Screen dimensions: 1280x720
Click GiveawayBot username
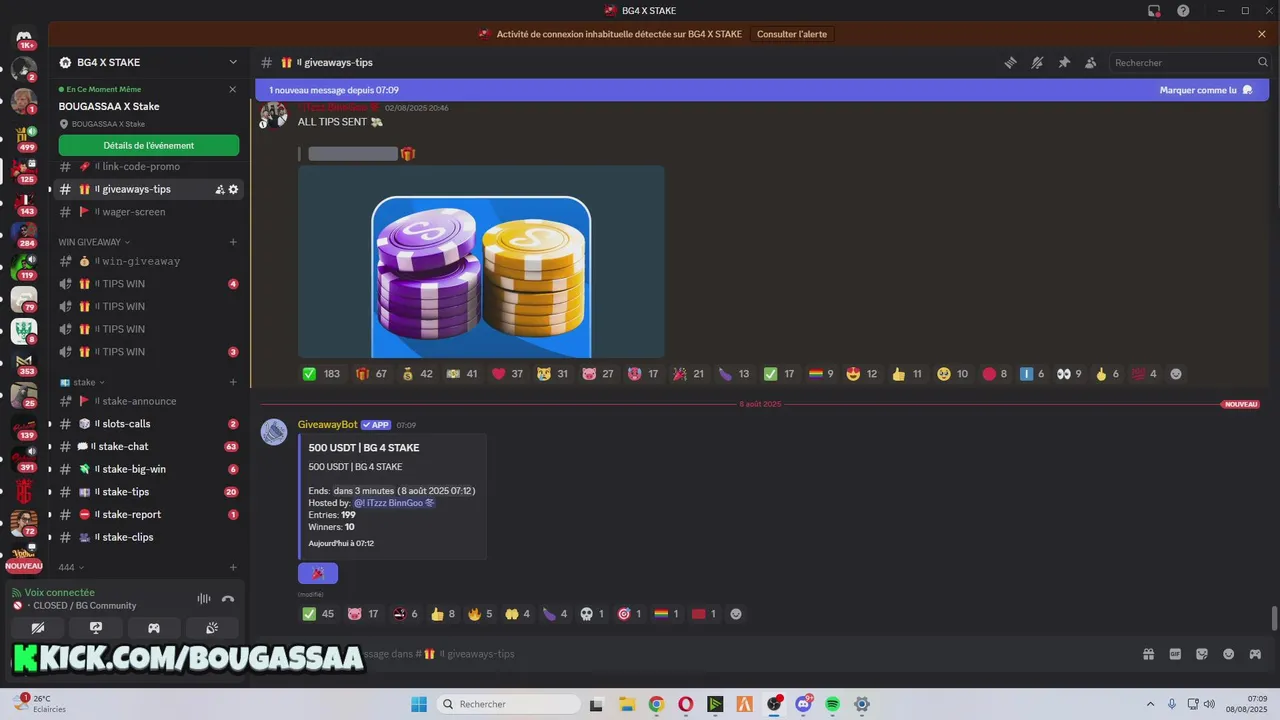(327, 425)
